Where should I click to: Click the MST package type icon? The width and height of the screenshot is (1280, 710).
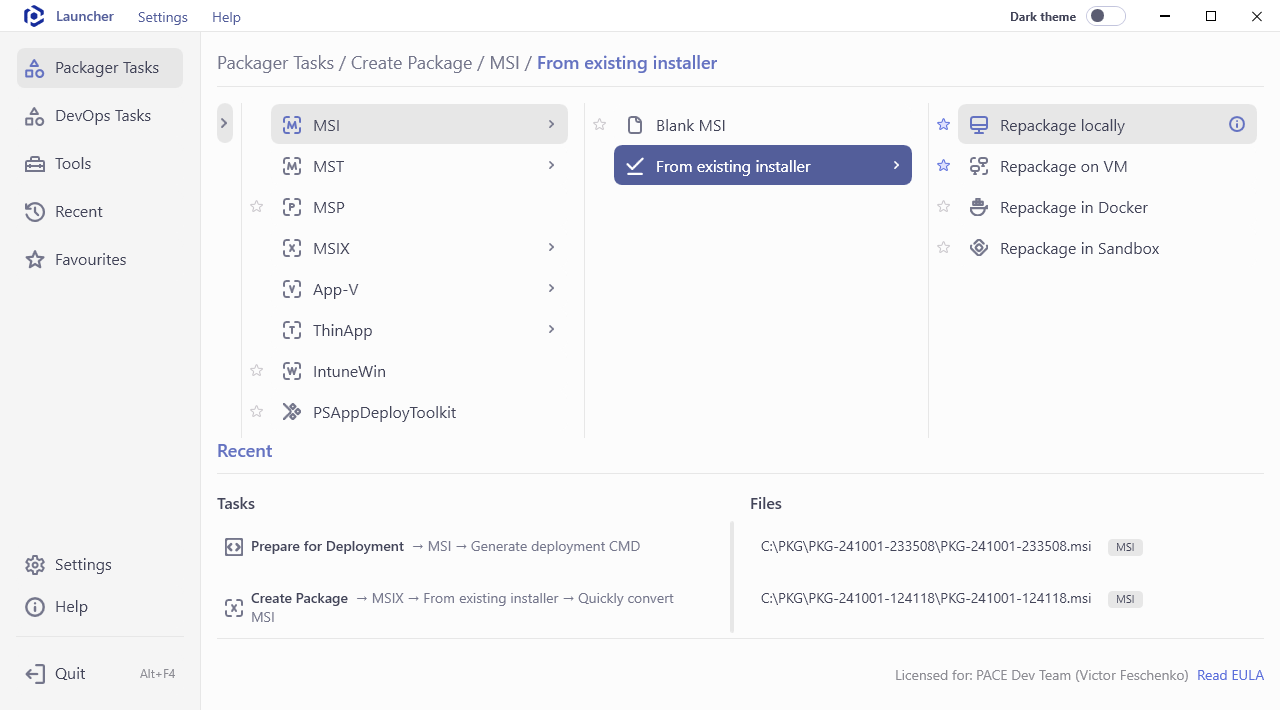tap(292, 166)
